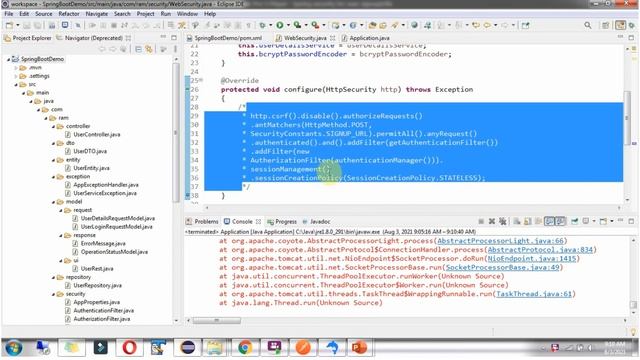Click the Open Perspective icon
Image resolution: width=640 pixels, height=360 pixels.
tap(605, 25)
